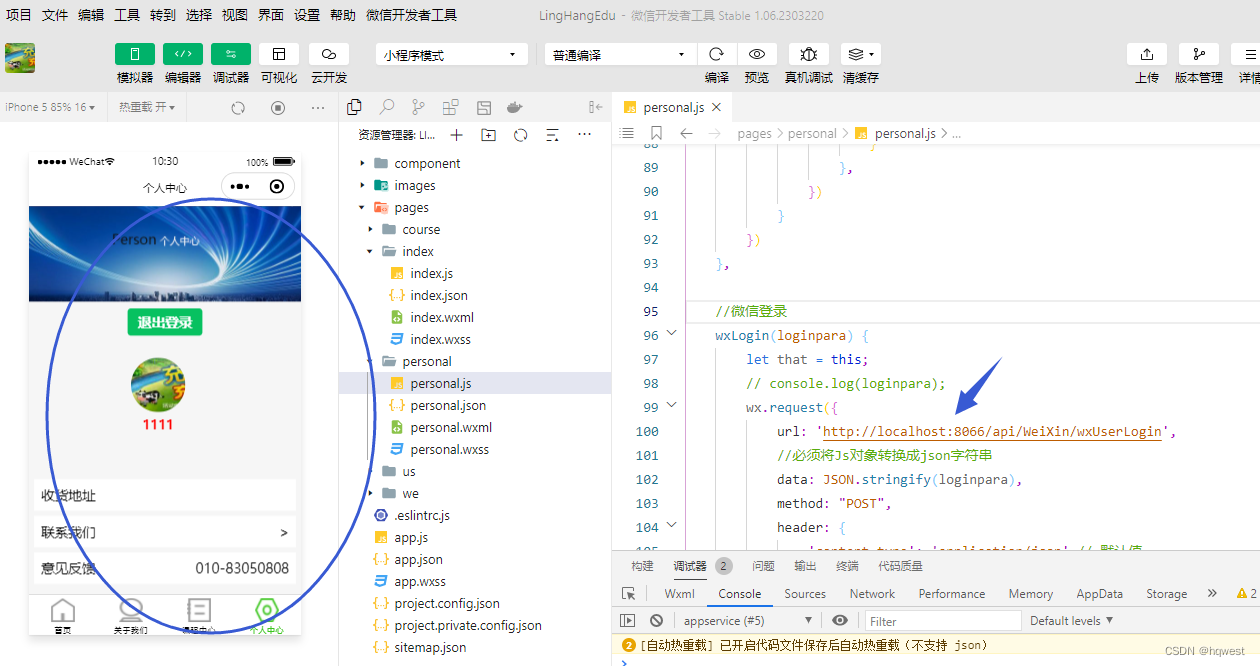Toggle the Debugger (调试器) panel button
The width and height of the screenshot is (1260, 666).
coord(231,54)
